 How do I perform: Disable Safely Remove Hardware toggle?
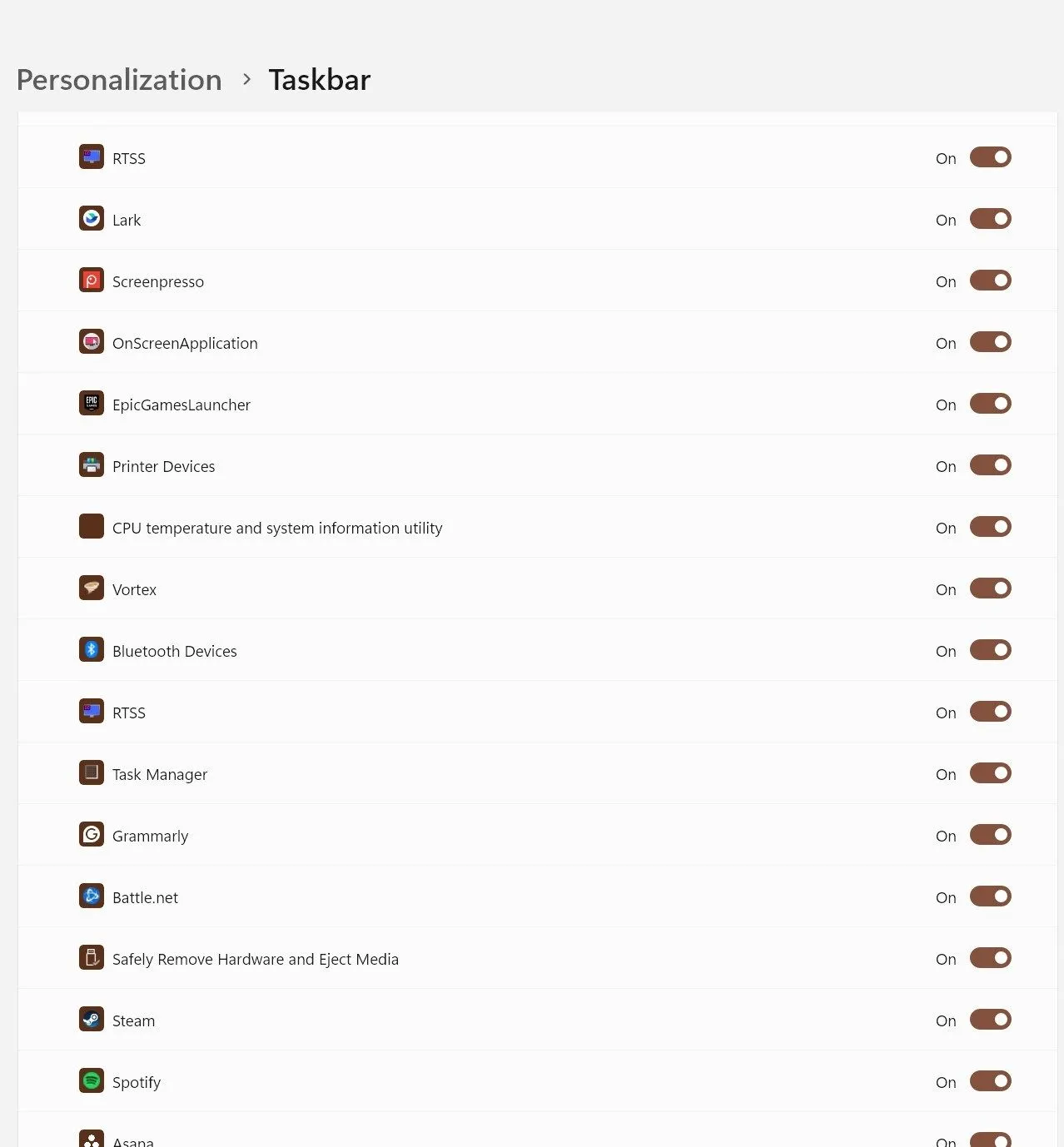coord(990,958)
